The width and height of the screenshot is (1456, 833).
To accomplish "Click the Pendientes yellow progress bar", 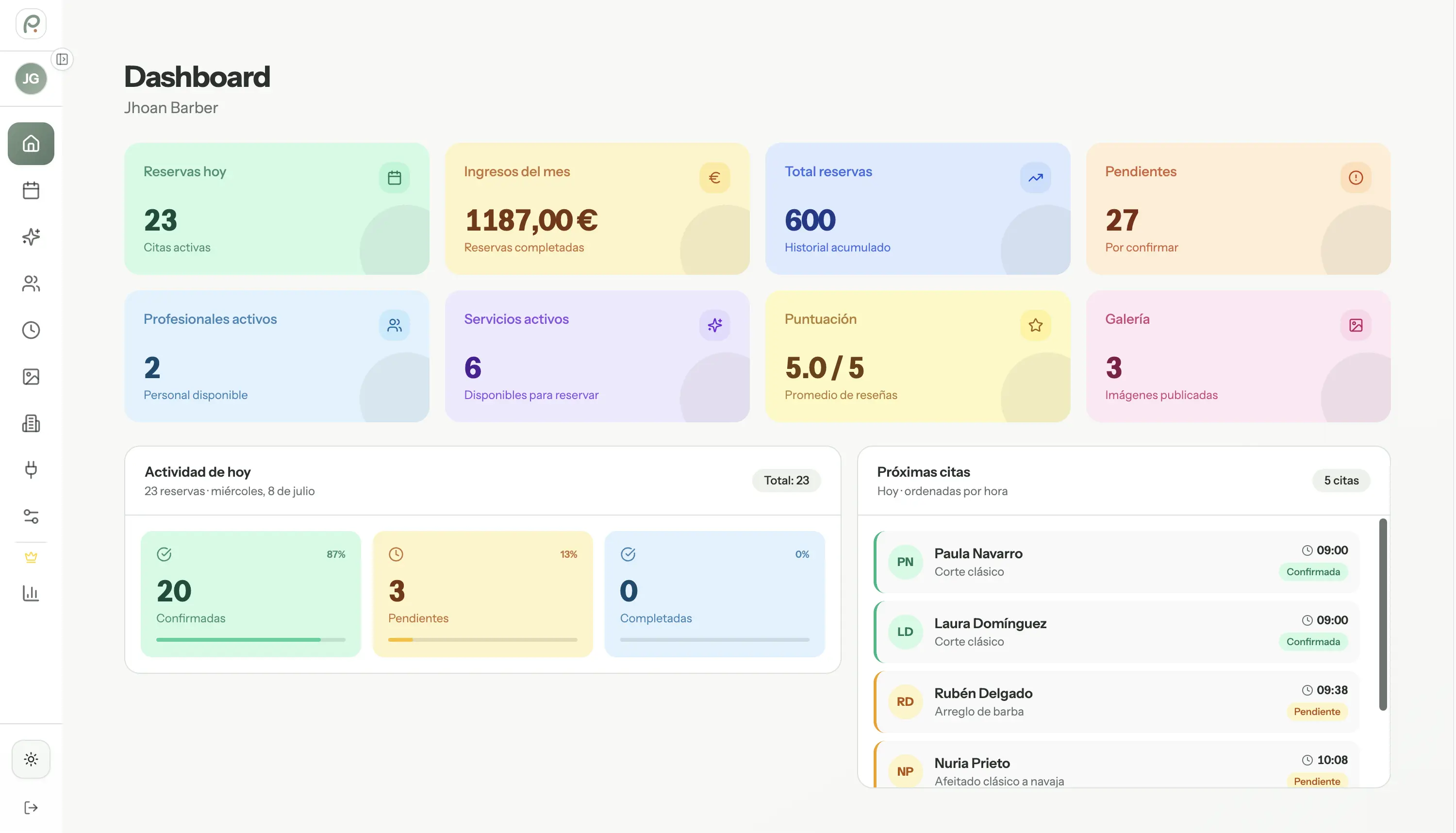I will point(483,640).
